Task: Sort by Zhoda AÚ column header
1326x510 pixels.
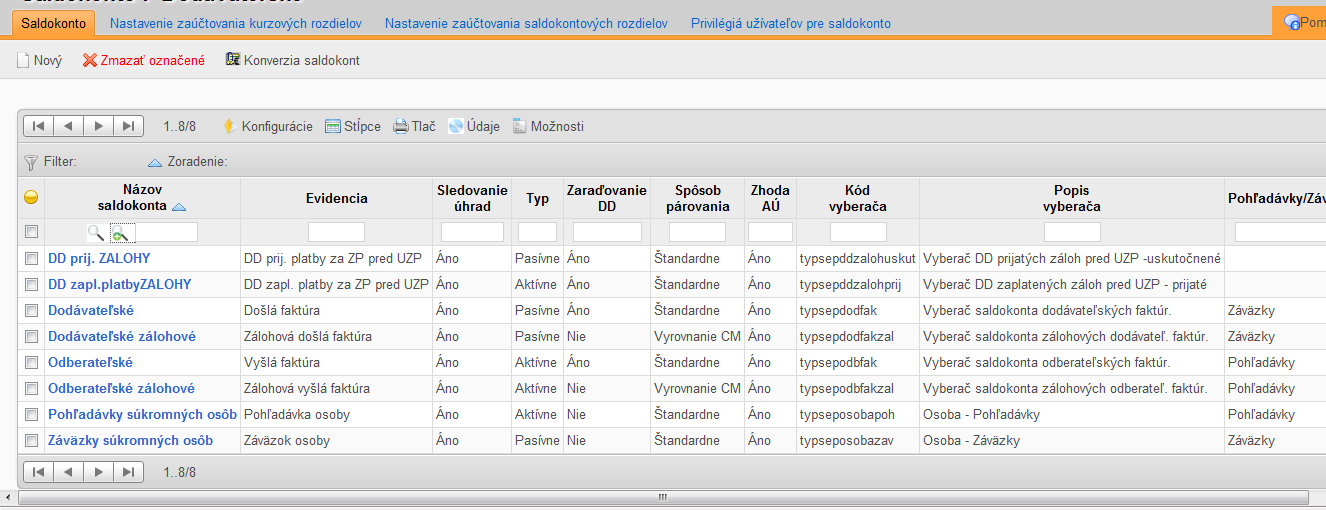Action: click(770, 198)
